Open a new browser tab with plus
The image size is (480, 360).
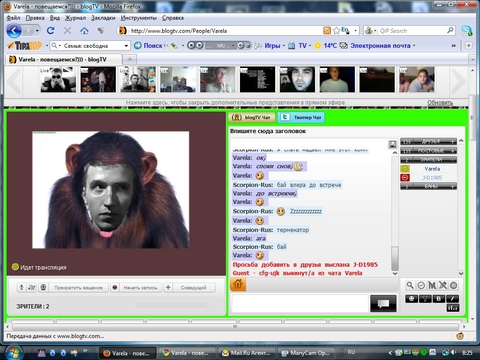(x=130, y=59)
